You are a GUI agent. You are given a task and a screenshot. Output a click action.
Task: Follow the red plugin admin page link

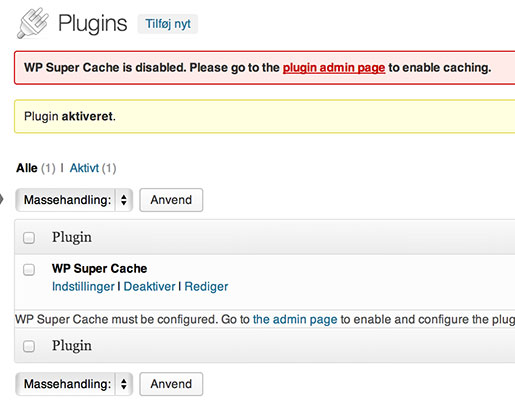[x=334, y=68]
